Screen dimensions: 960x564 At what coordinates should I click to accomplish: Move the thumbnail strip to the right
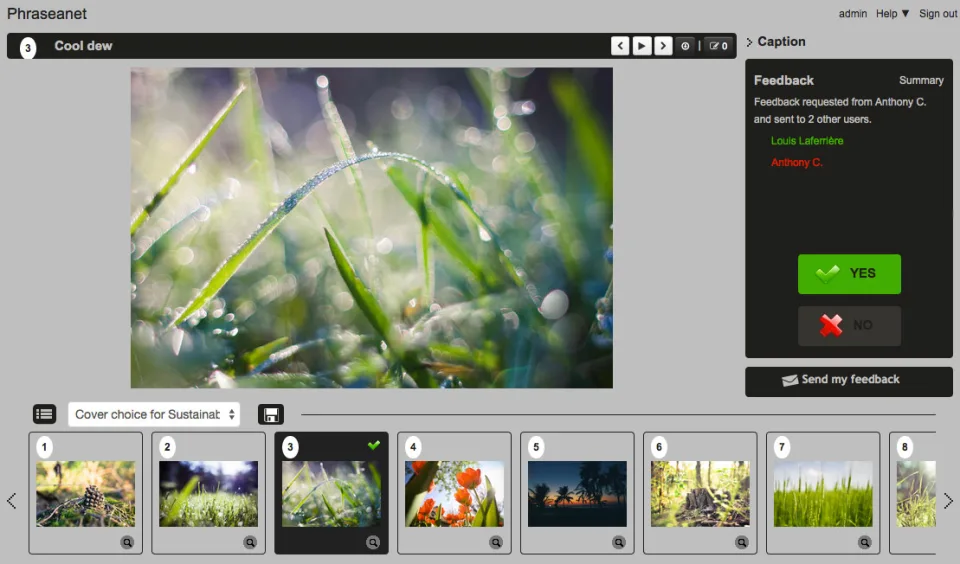coord(948,501)
